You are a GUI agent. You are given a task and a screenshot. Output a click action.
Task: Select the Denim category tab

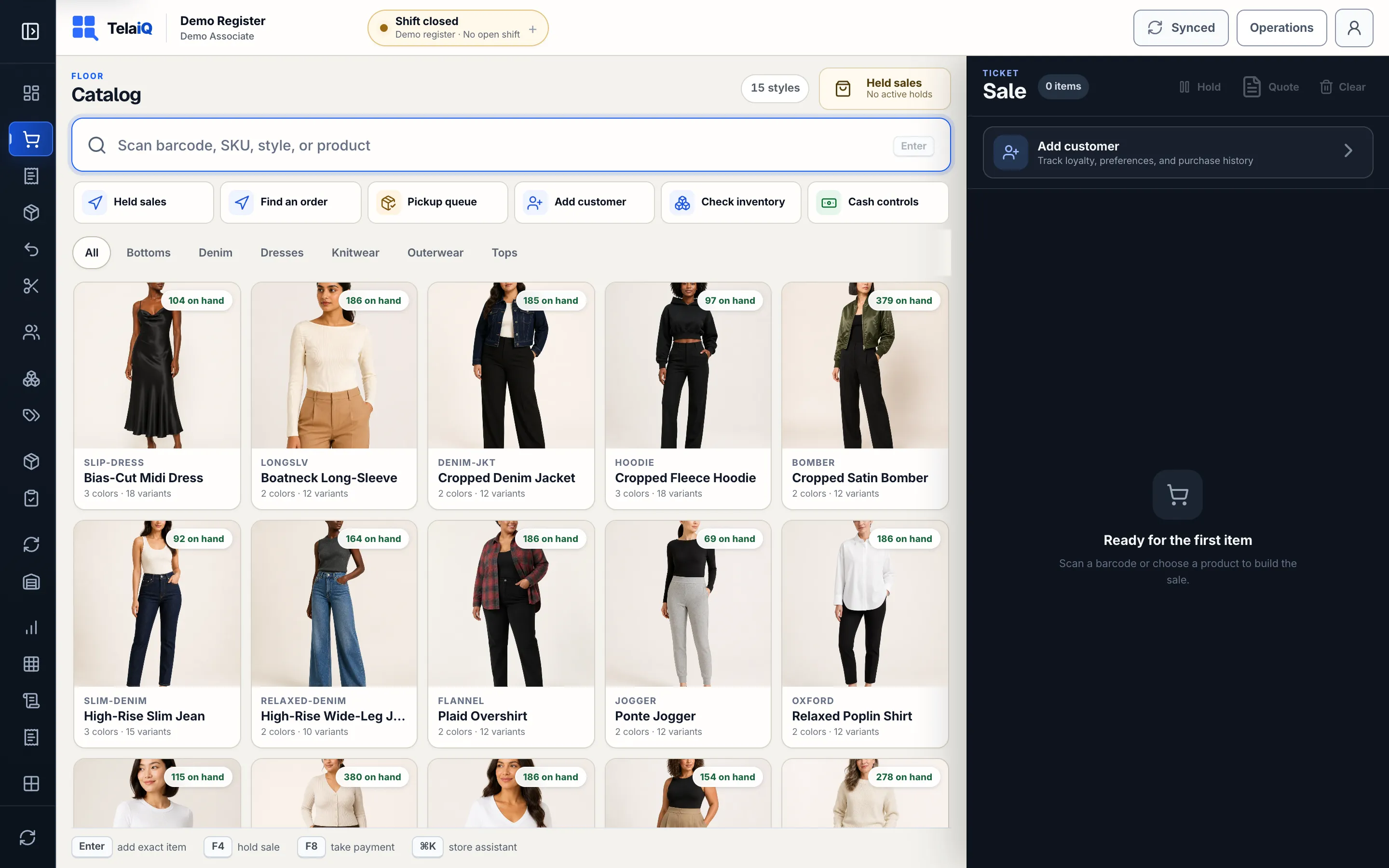215,253
